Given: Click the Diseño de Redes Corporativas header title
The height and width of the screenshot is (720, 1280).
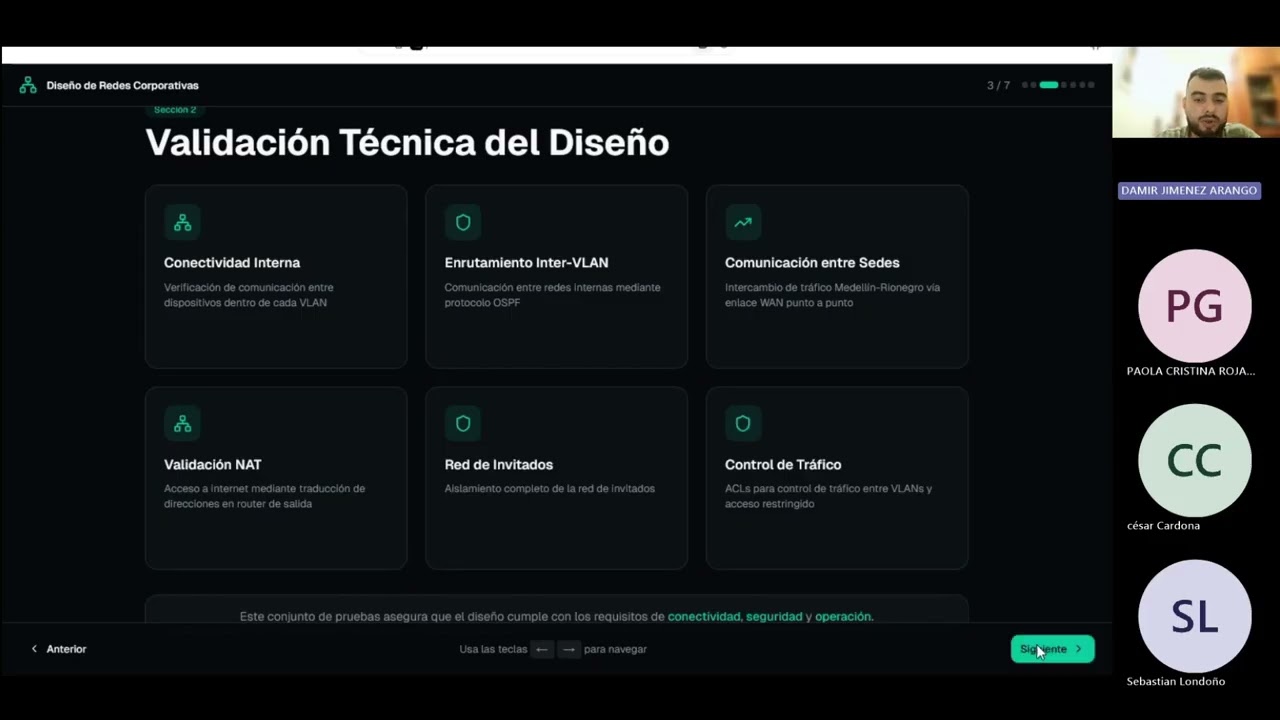Looking at the screenshot, I should click(x=122, y=86).
